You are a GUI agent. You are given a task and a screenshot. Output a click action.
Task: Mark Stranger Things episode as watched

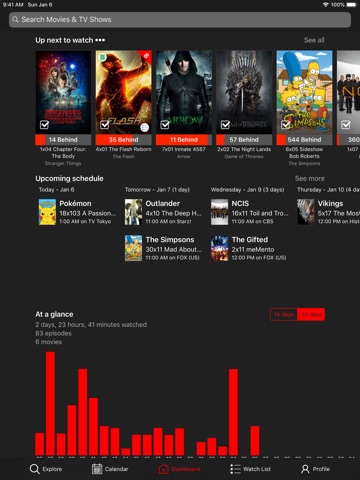click(x=44, y=125)
